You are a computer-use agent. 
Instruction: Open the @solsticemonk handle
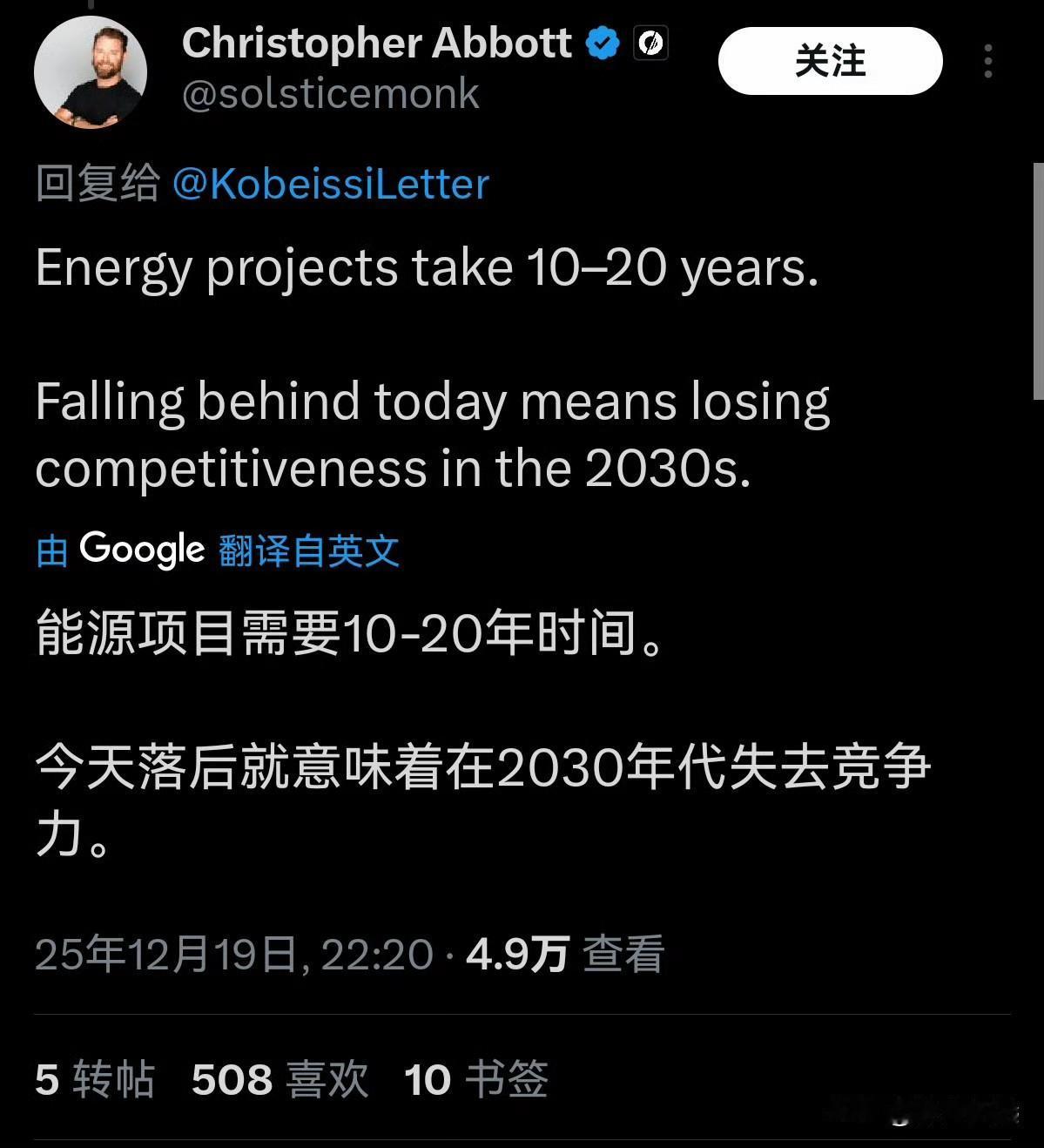point(330,94)
